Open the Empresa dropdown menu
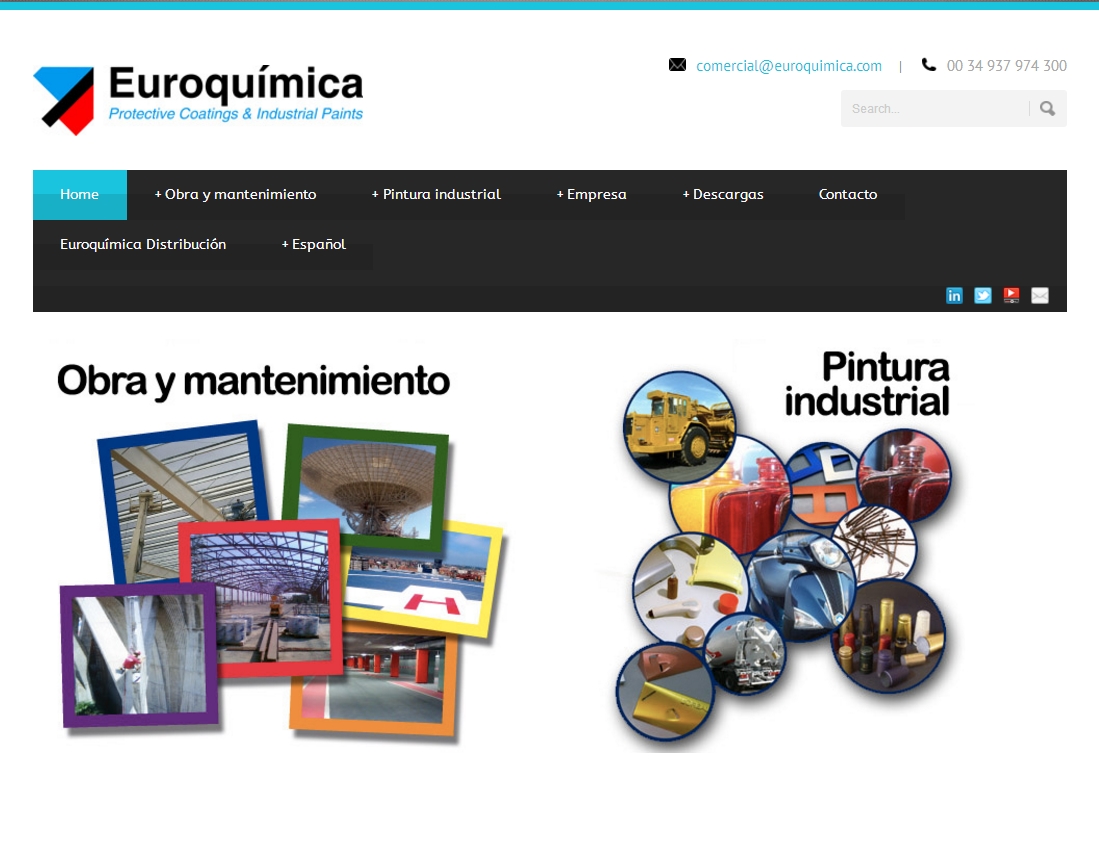The height and width of the screenshot is (843, 1099). (592, 194)
